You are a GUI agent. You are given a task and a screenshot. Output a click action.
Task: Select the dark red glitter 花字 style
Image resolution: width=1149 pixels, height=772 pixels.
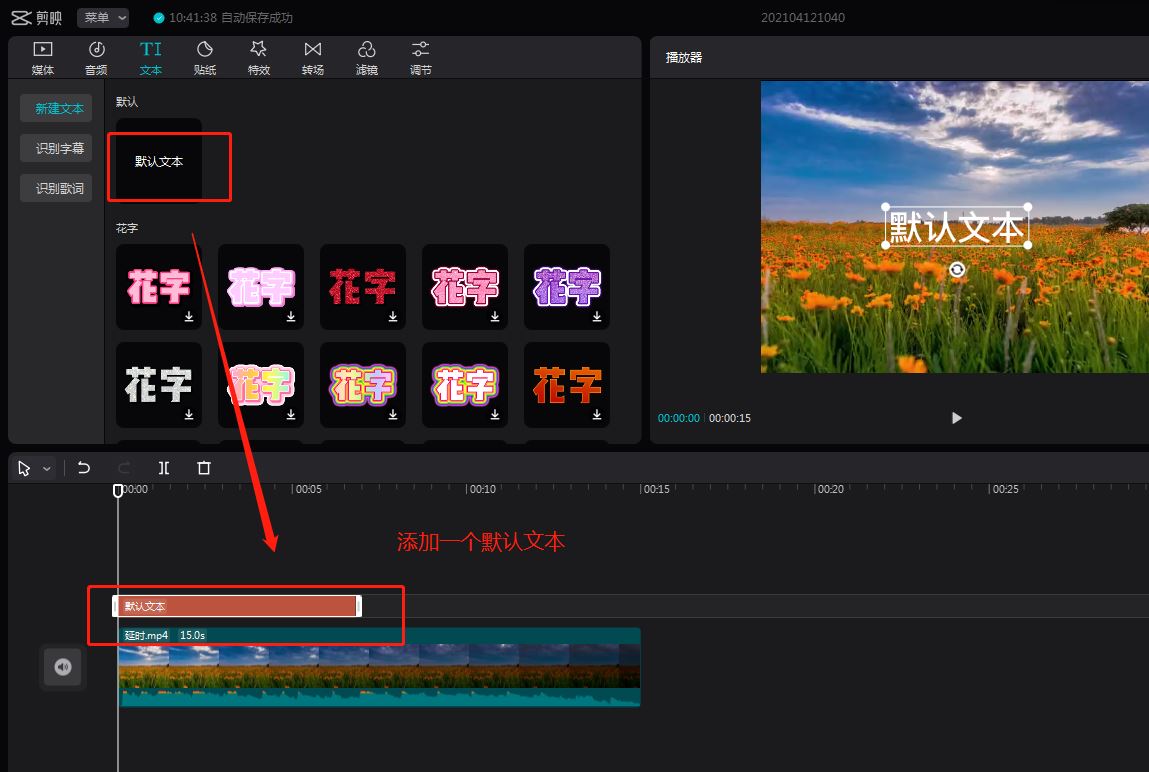pos(363,286)
